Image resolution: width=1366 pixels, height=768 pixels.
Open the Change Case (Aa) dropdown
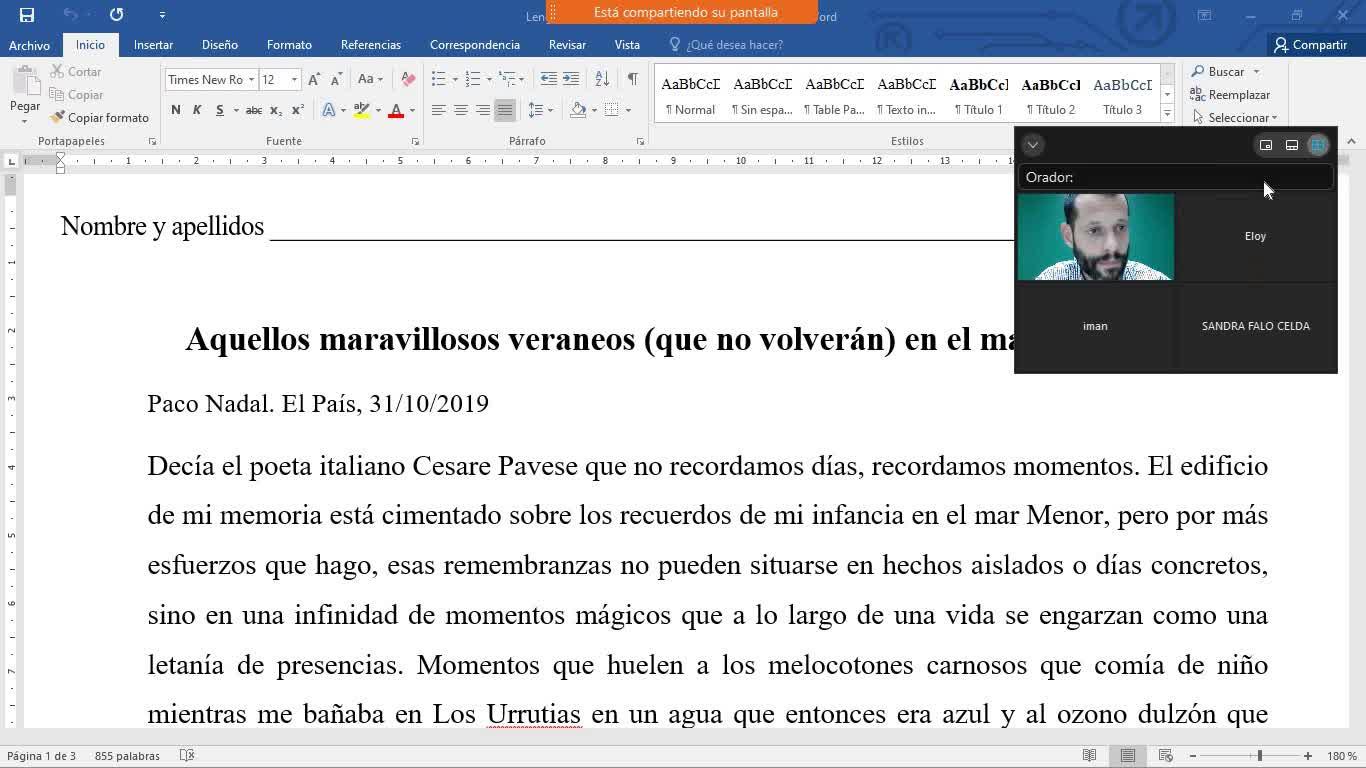click(x=371, y=79)
